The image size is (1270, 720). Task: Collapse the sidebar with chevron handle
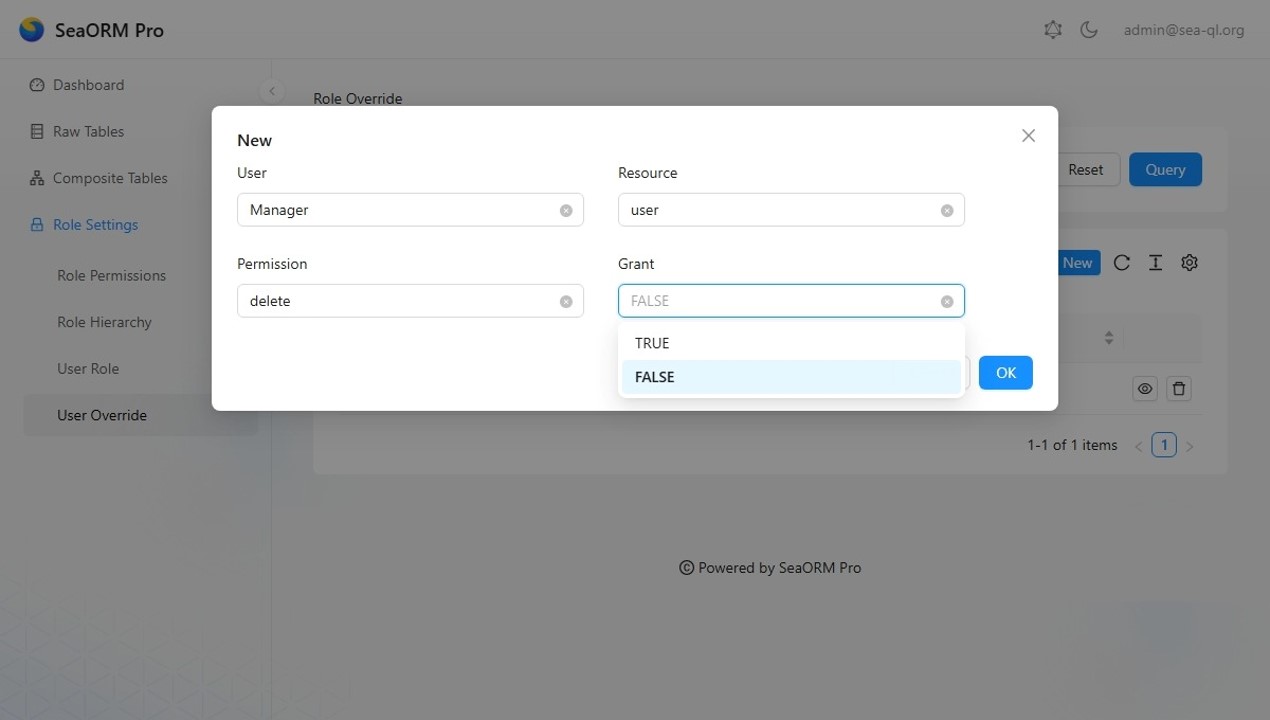[271, 91]
